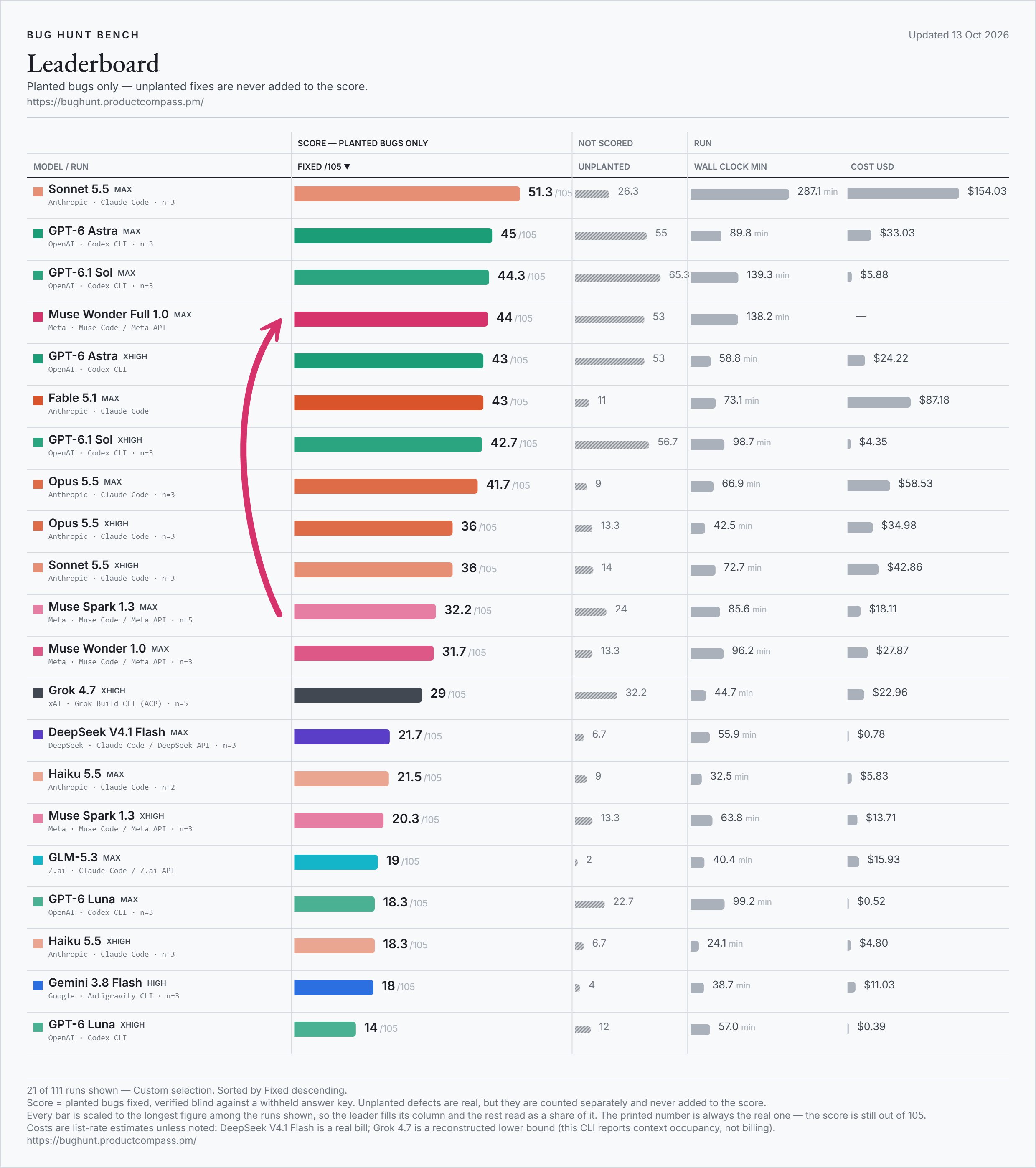Click the $154.03 cost value
The width and height of the screenshot is (1036, 1168).
click(987, 191)
